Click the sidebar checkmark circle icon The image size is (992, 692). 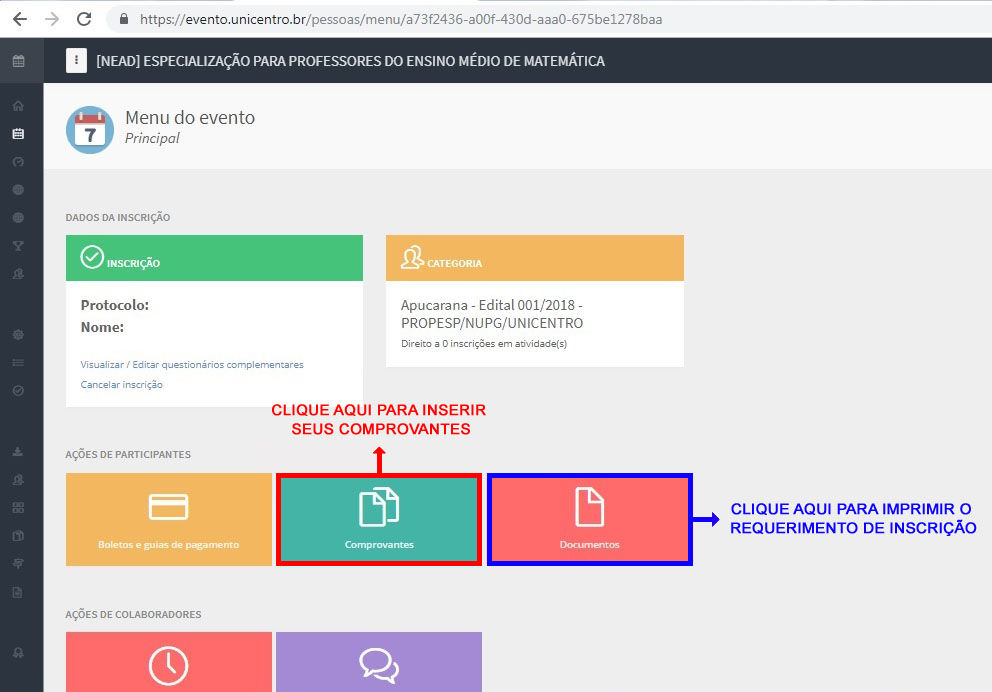(18, 390)
